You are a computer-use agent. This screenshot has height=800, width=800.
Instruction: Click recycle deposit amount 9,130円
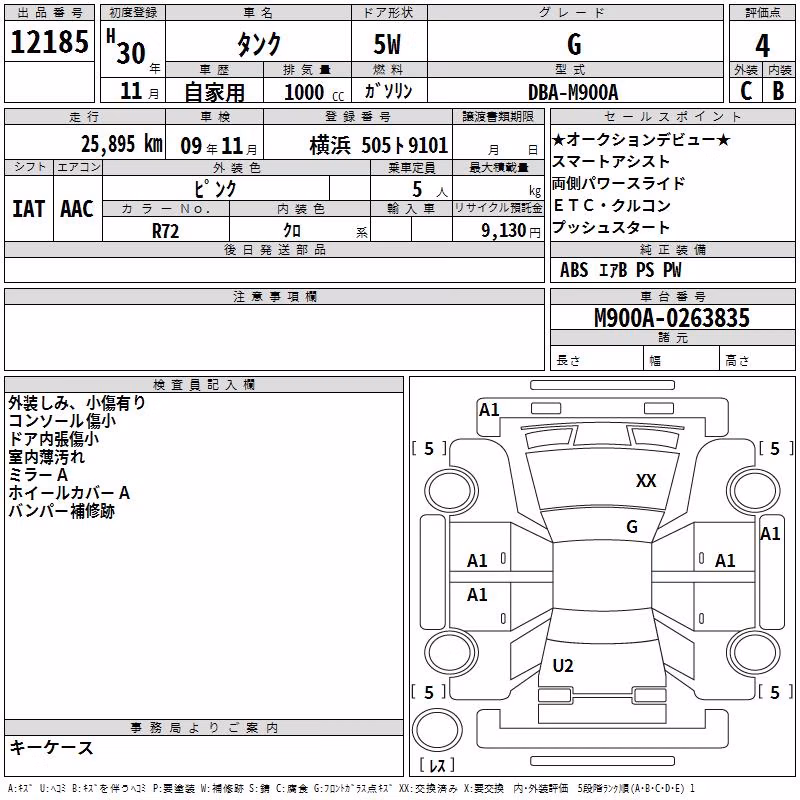(511, 231)
